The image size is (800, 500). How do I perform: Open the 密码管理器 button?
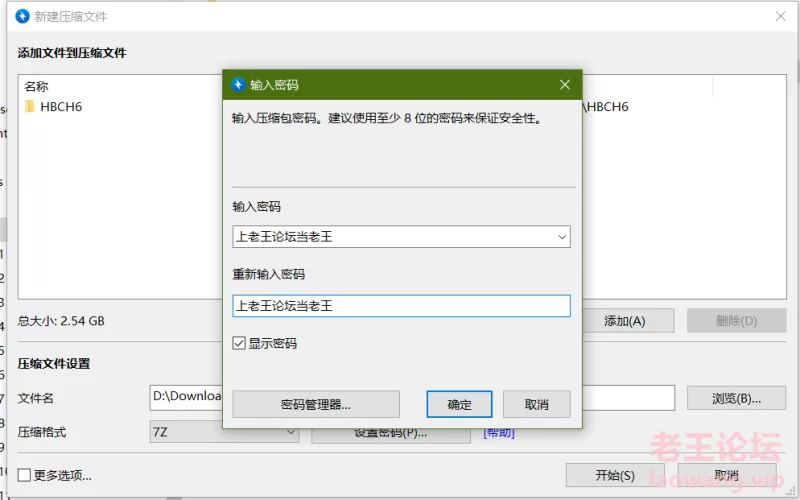pos(316,405)
